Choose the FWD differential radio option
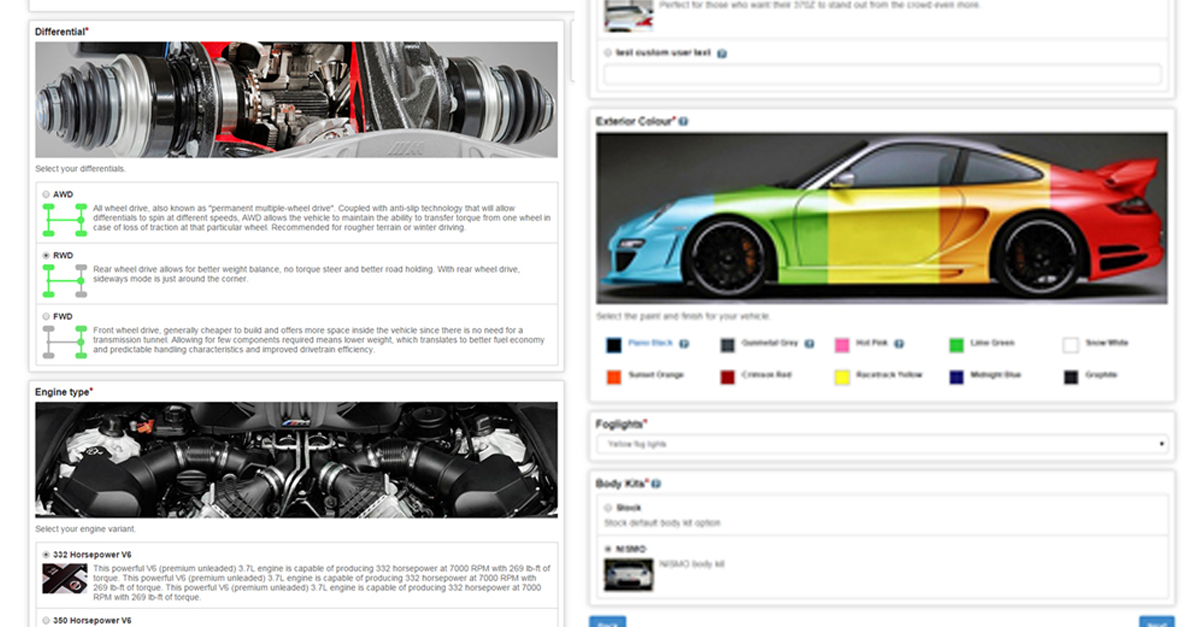1200x627 pixels. point(46,317)
